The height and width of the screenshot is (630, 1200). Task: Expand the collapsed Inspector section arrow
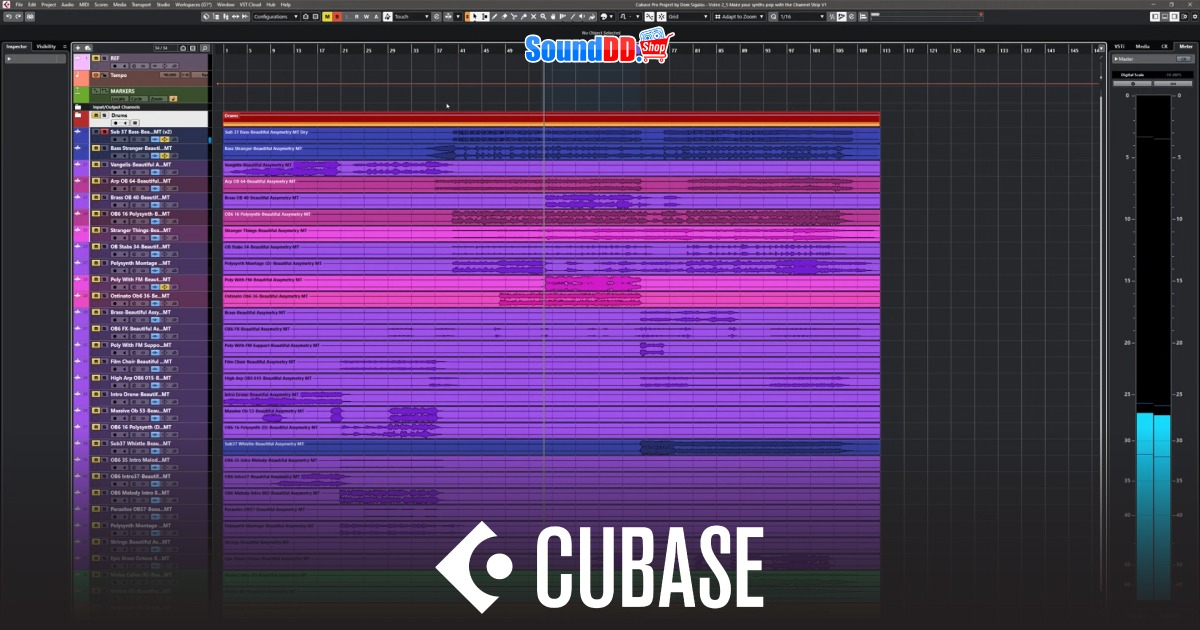pos(9,59)
